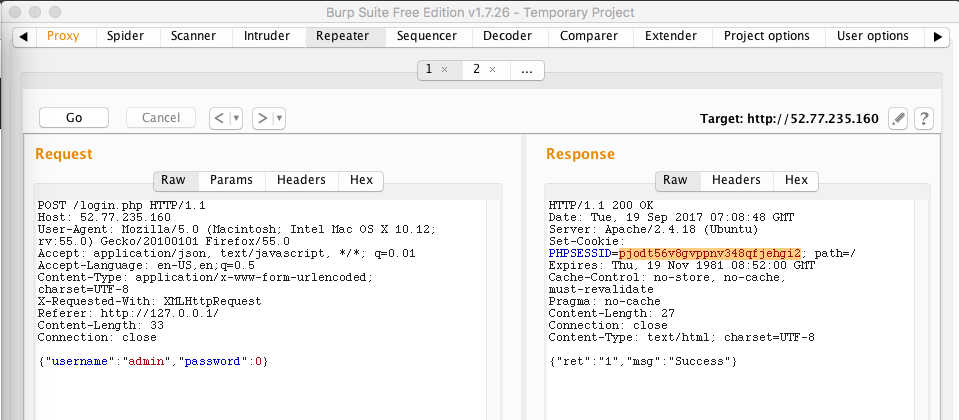Click the Server: Apache/2.4.18 header line
This screenshot has width=959, height=420.
click(x=653, y=229)
